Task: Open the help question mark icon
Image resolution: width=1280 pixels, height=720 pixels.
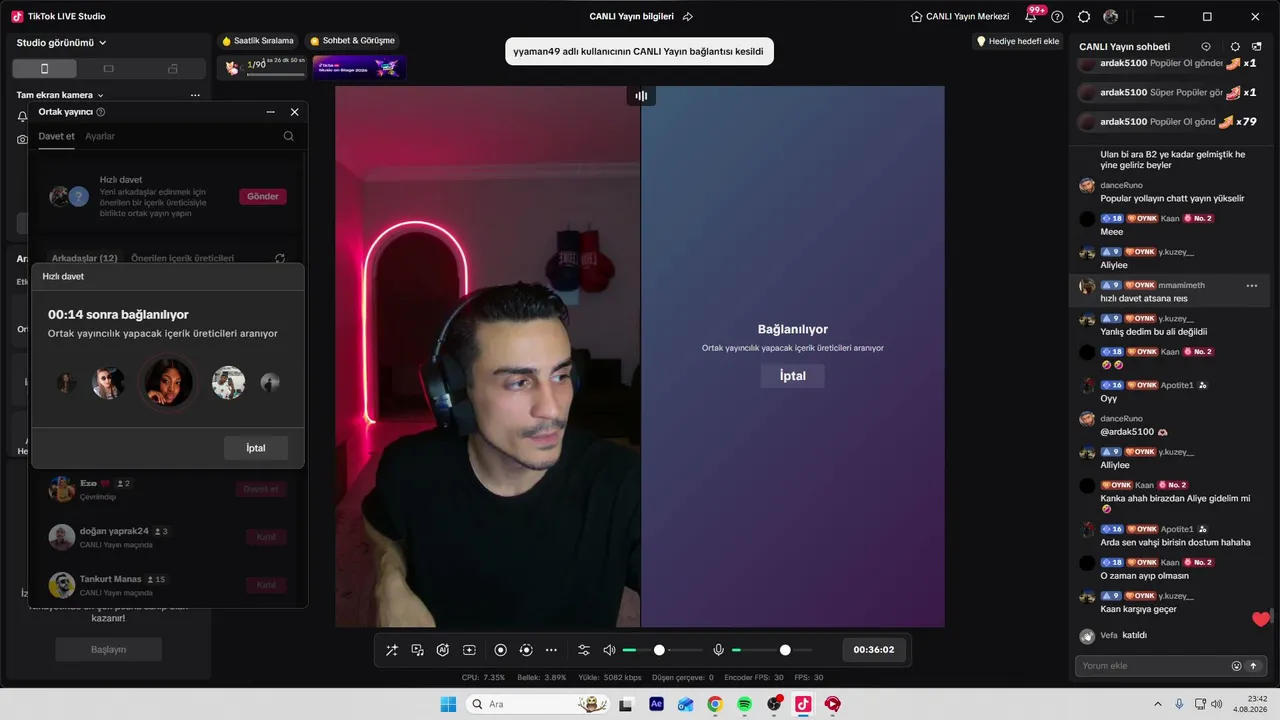Action: pyautogui.click(x=1057, y=17)
